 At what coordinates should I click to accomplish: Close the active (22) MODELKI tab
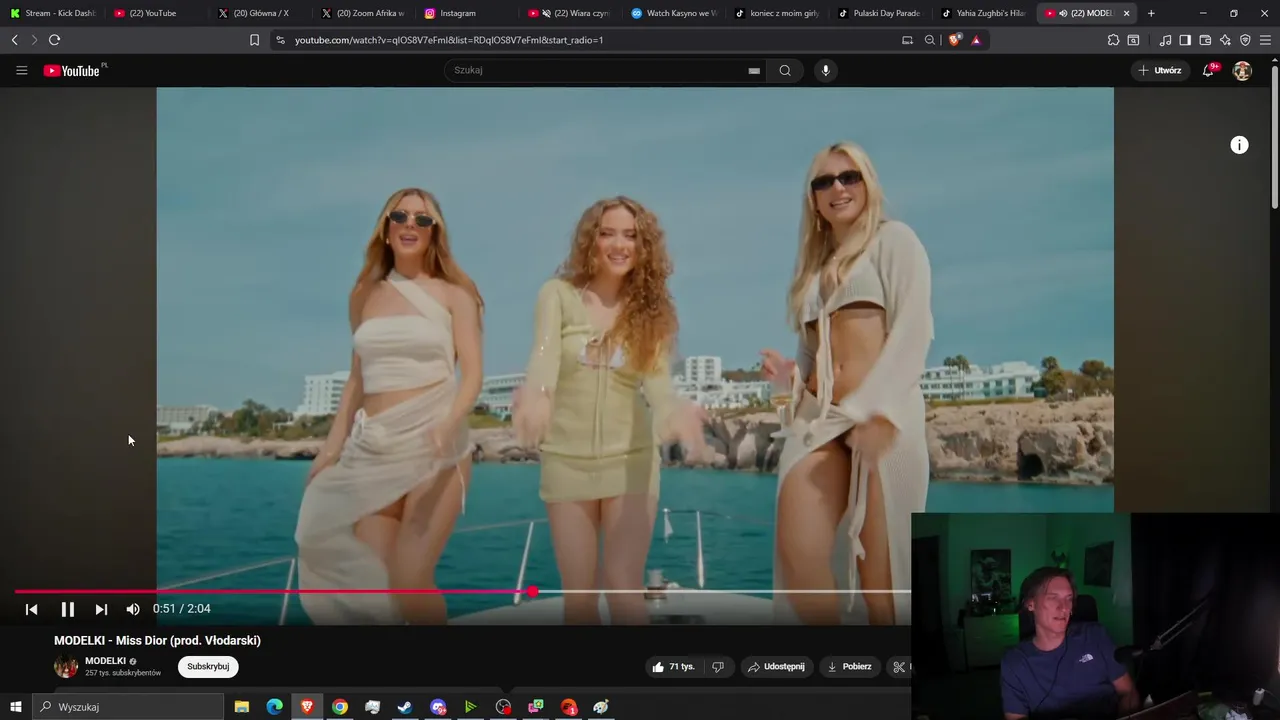tap(1127, 13)
